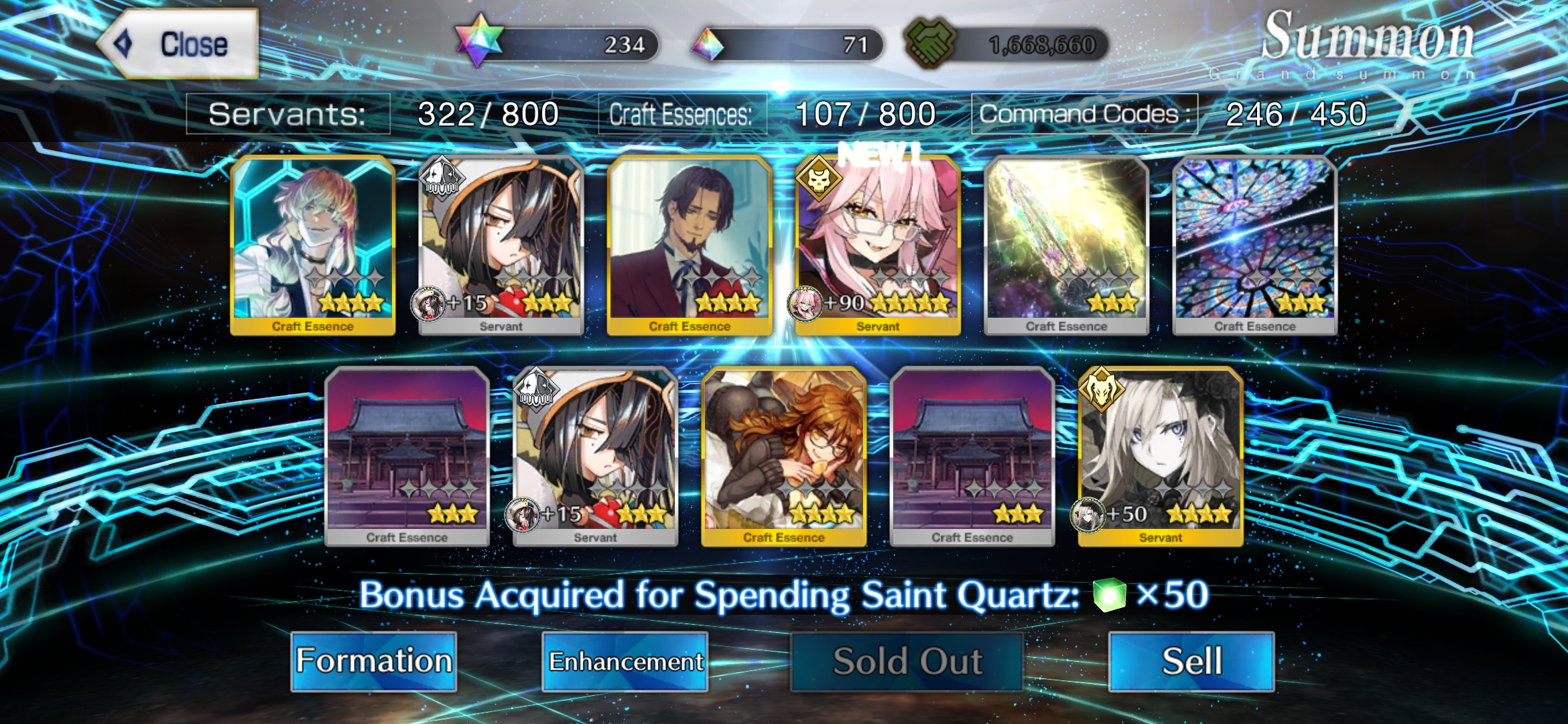Image resolution: width=1568 pixels, height=724 pixels.
Task: Select the stained glass three-star craft essence
Action: coord(1255,245)
